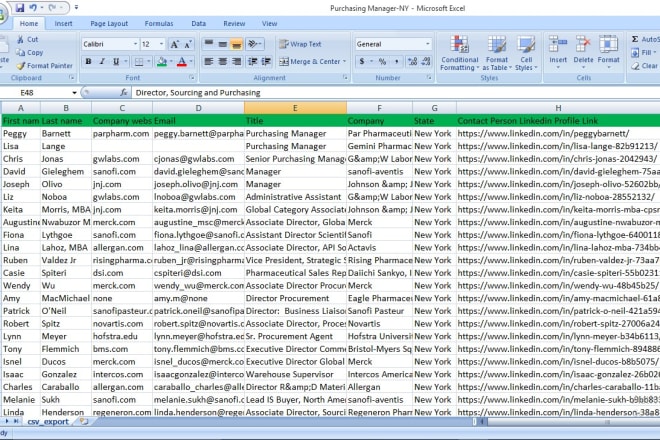Open Format as Table gallery
660x440 pixels.
pos(497,53)
